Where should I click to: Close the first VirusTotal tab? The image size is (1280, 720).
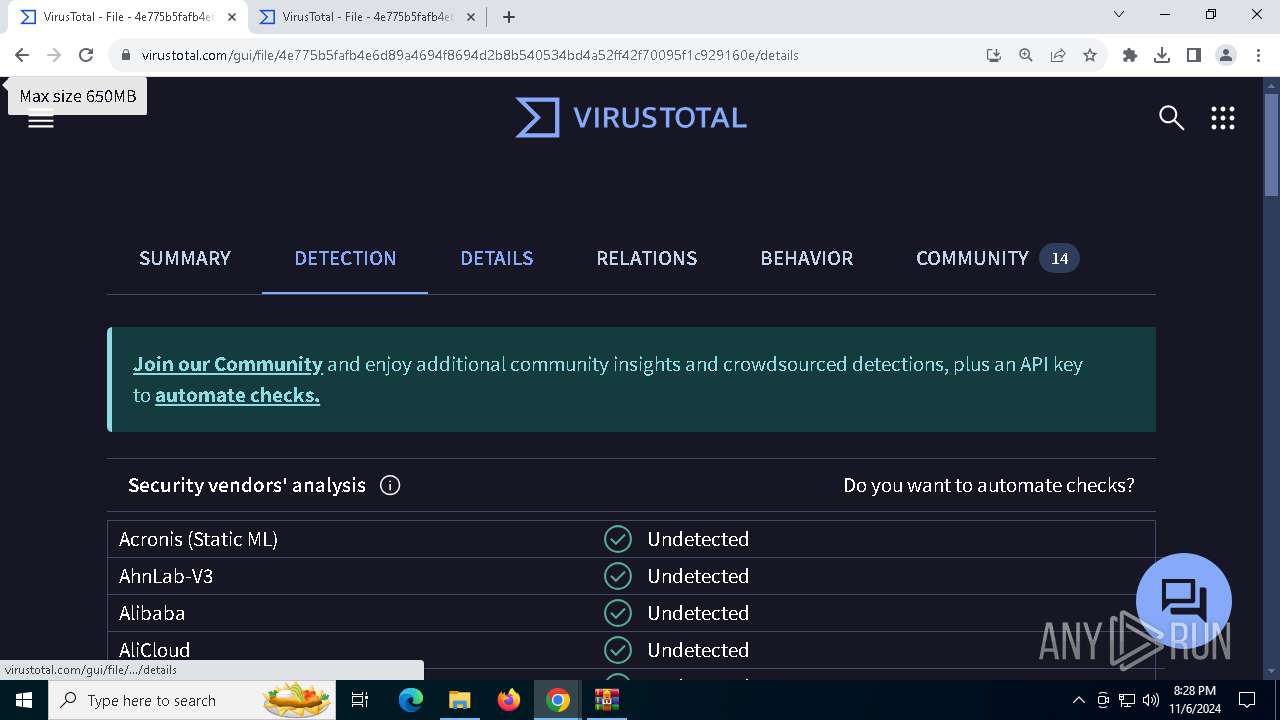[232, 17]
